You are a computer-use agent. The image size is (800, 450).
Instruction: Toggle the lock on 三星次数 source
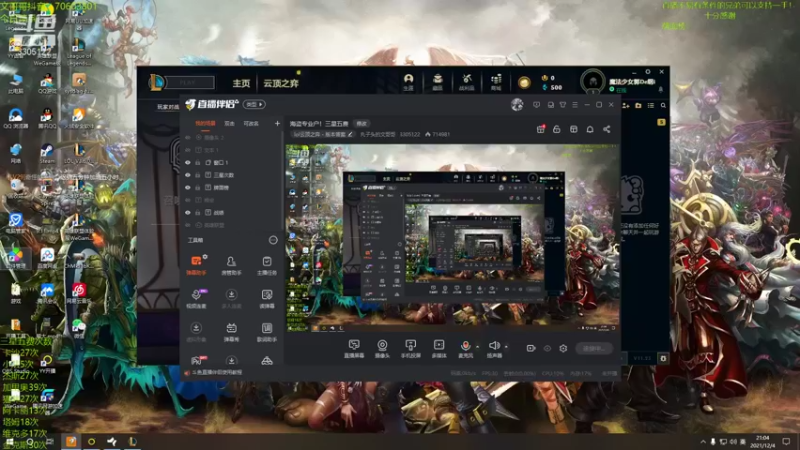(198, 175)
